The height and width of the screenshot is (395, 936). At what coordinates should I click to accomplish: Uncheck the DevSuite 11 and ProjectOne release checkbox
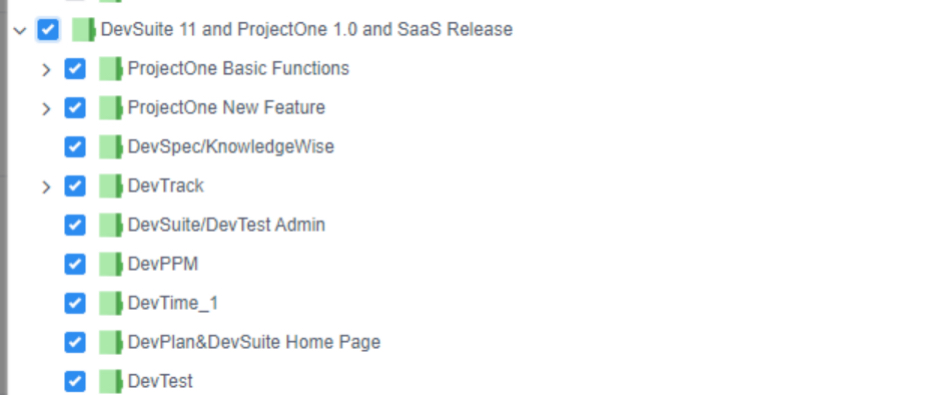pyautogui.click(x=48, y=29)
